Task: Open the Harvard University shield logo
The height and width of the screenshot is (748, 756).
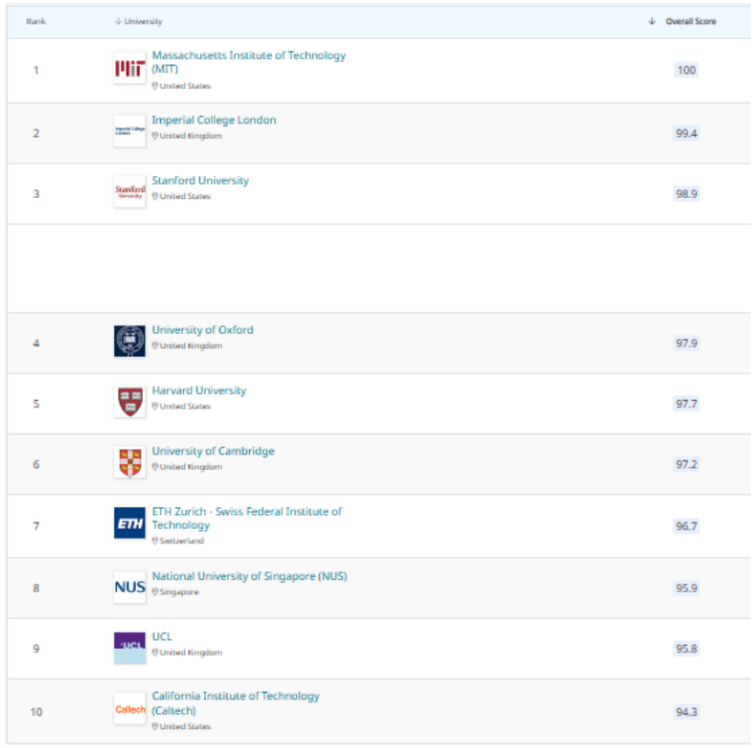Action: pos(130,401)
